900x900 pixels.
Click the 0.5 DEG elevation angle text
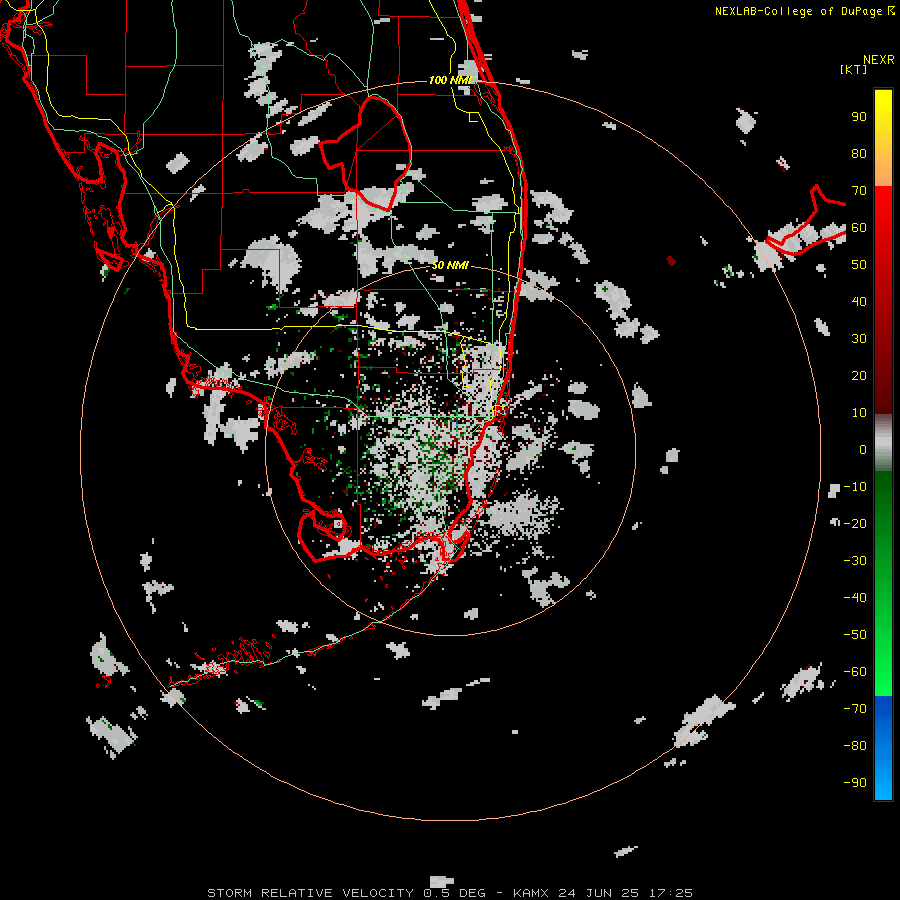[454, 893]
